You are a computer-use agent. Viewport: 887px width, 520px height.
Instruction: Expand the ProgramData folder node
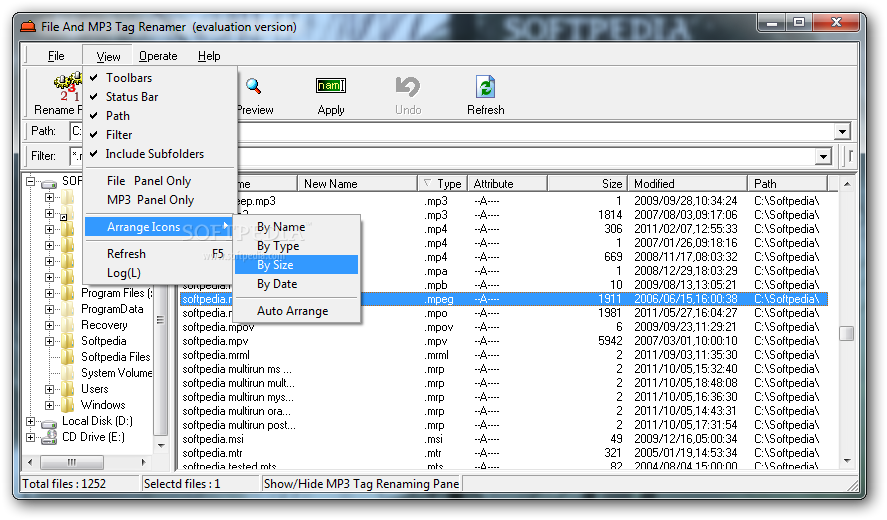pos(50,310)
